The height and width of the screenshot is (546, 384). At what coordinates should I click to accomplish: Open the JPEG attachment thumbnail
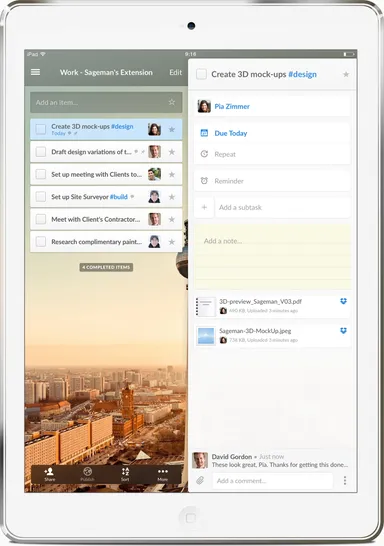pyautogui.click(x=206, y=336)
